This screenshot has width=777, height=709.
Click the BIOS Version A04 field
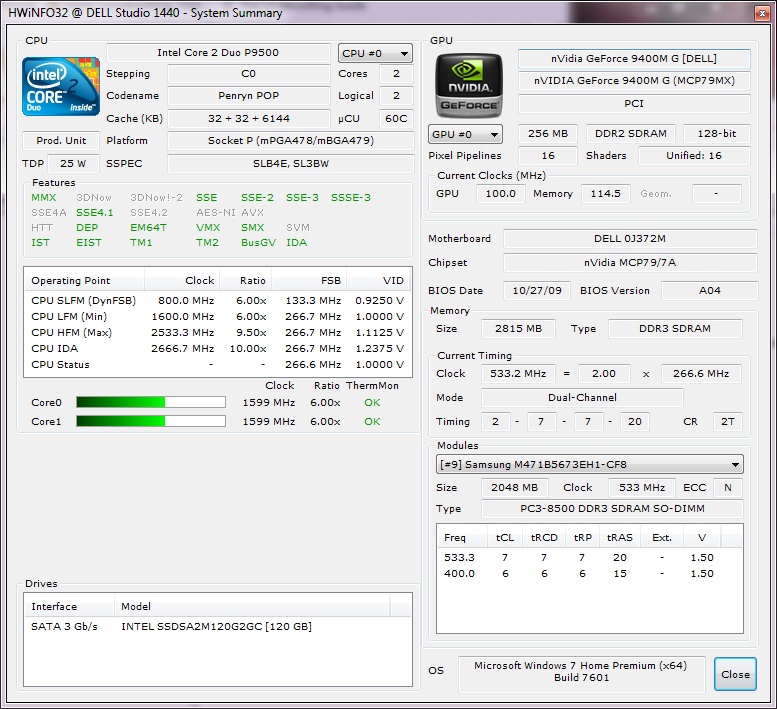tap(710, 290)
